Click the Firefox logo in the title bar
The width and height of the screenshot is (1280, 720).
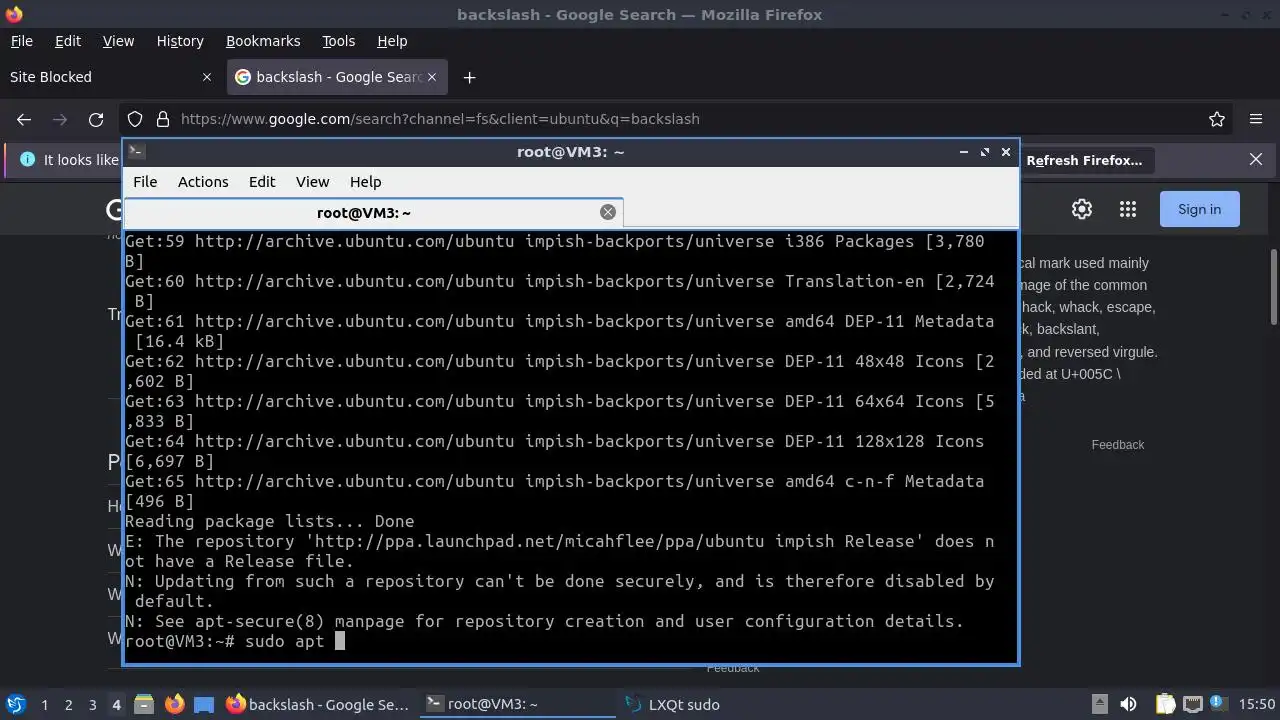(x=14, y=14)
